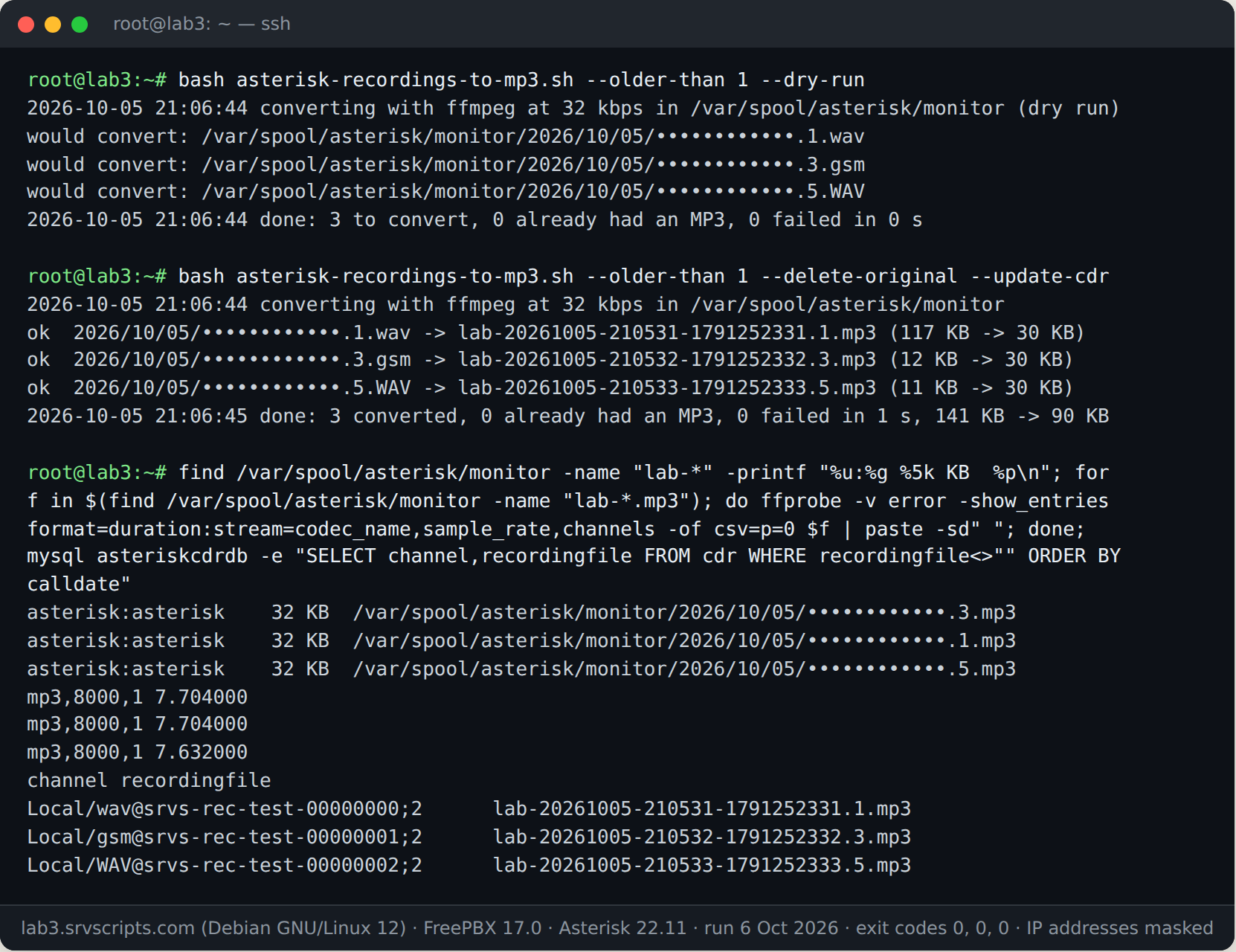Click the mysql asteriskcdrdb SELECT command line
The image size is (1236, 952).
tap(574, 556)
